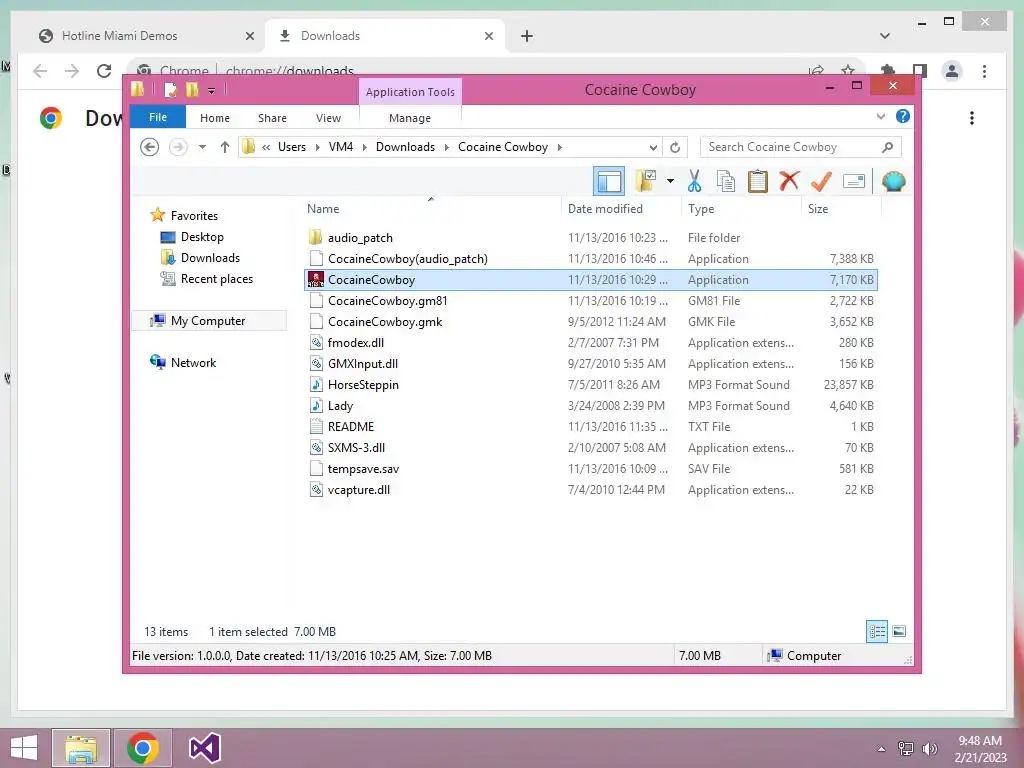Image resolution: width=1024 pixels, height=768 pixels.
Task: Open Visual Studio from the taskbar
Action: point(204,748)
